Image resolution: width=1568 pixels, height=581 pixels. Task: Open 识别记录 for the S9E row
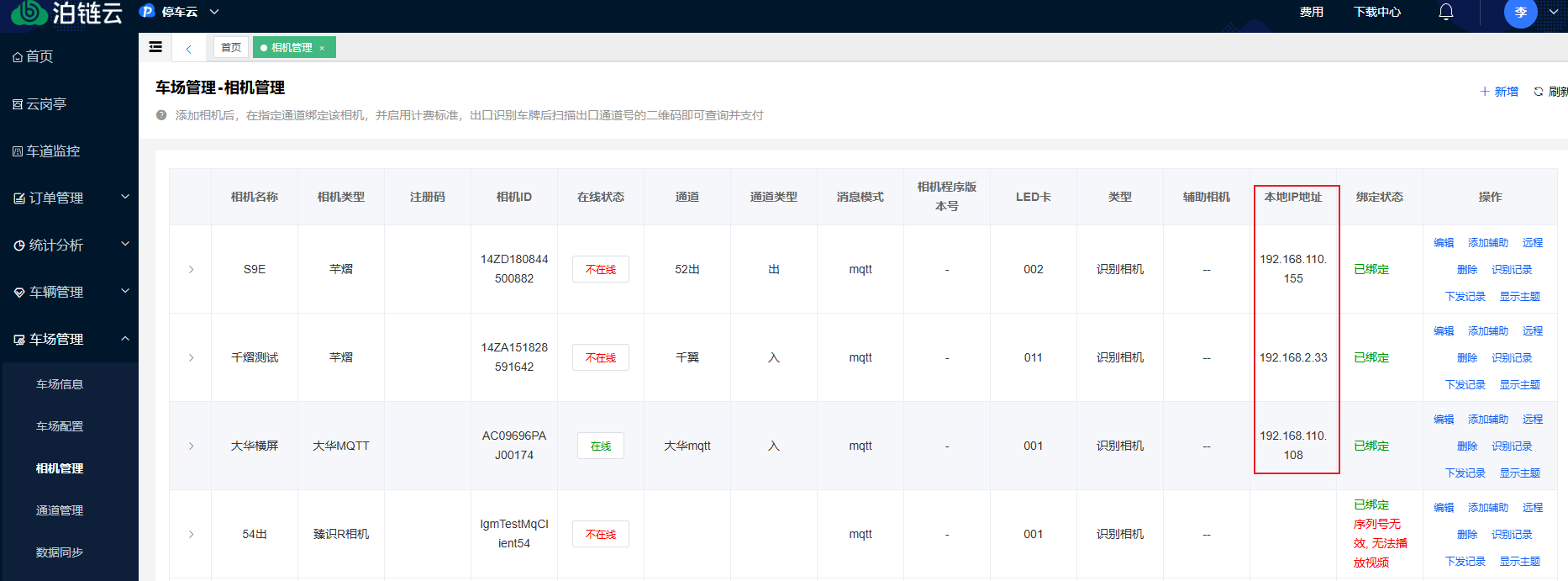(1512, 270)
